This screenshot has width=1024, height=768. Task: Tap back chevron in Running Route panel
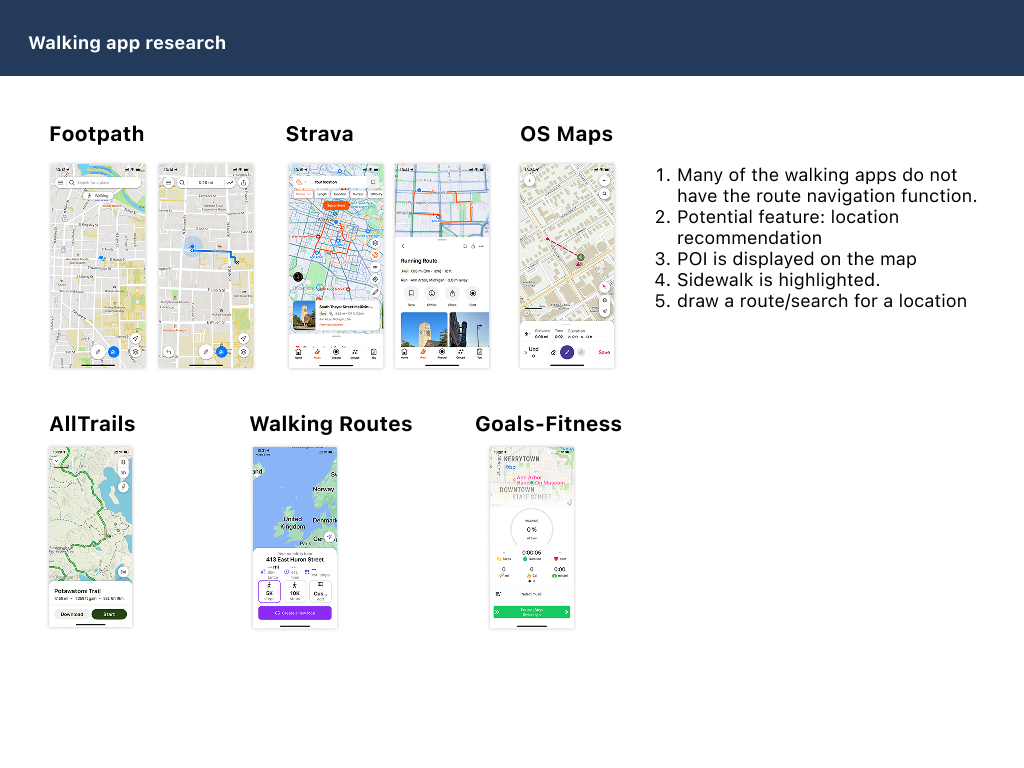pos(402,245)
